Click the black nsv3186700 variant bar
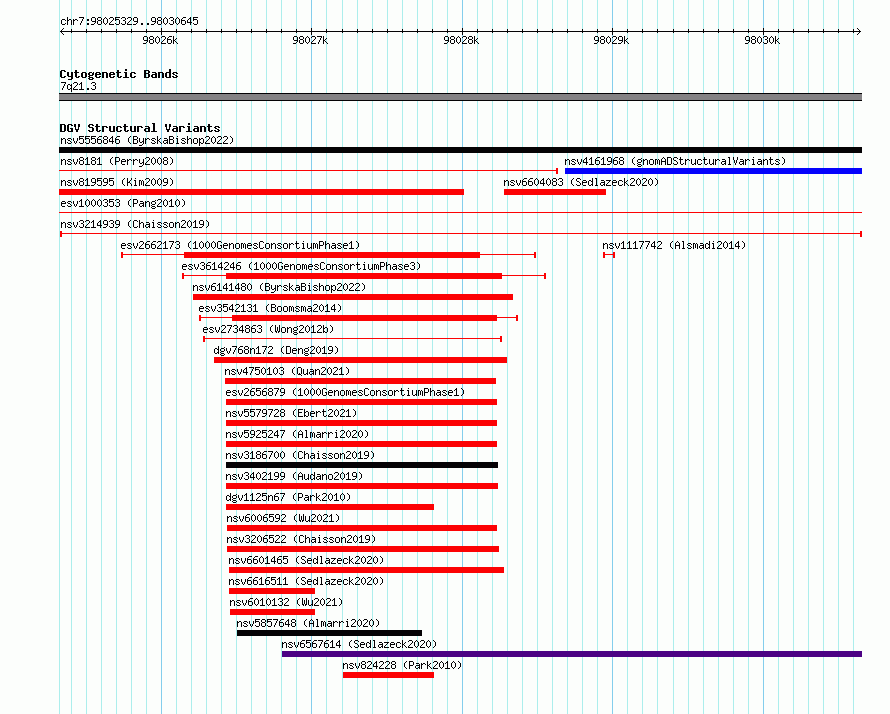Image resolution: width=890 pixels, height=714 pixels. pos(362,465)
